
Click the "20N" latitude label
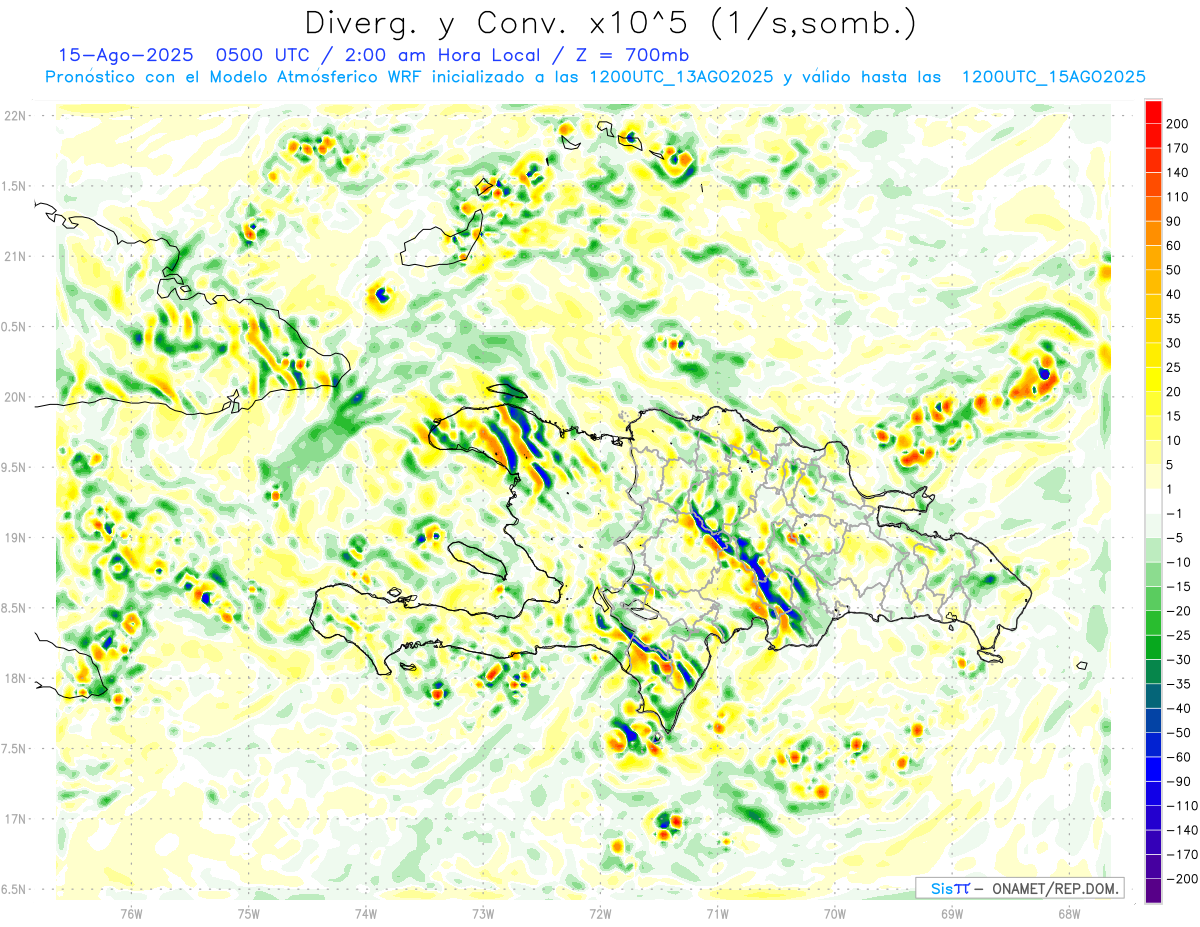[x=15, y=397]
